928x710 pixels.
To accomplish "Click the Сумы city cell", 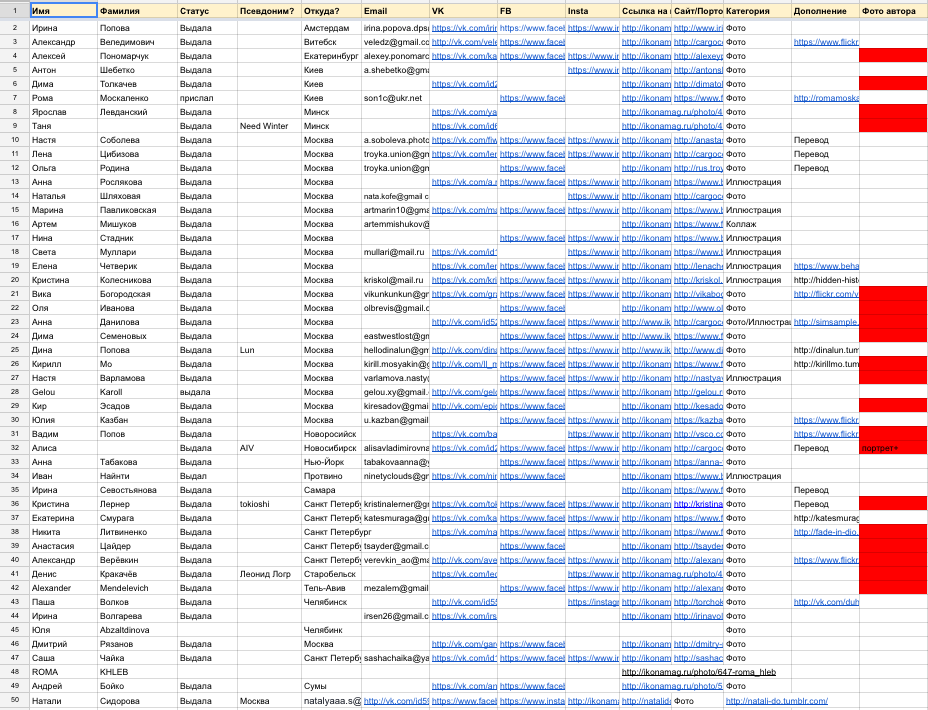I will point(331,686).
